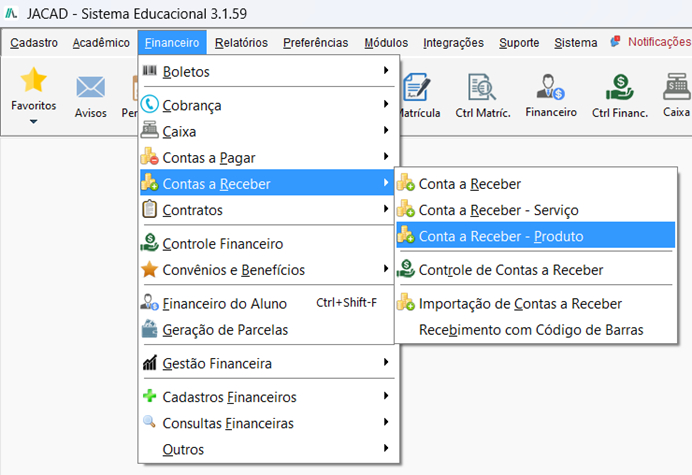Click the Notificações flag icon
Image resolution: width=692 pixels, height=475 pixels.
click(615, 41)
